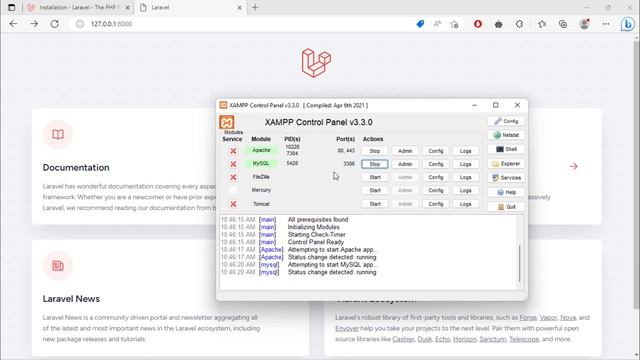Open Read aloud icon in address bar
Viewport: 640px width, 360px height.
coord(437,24)
